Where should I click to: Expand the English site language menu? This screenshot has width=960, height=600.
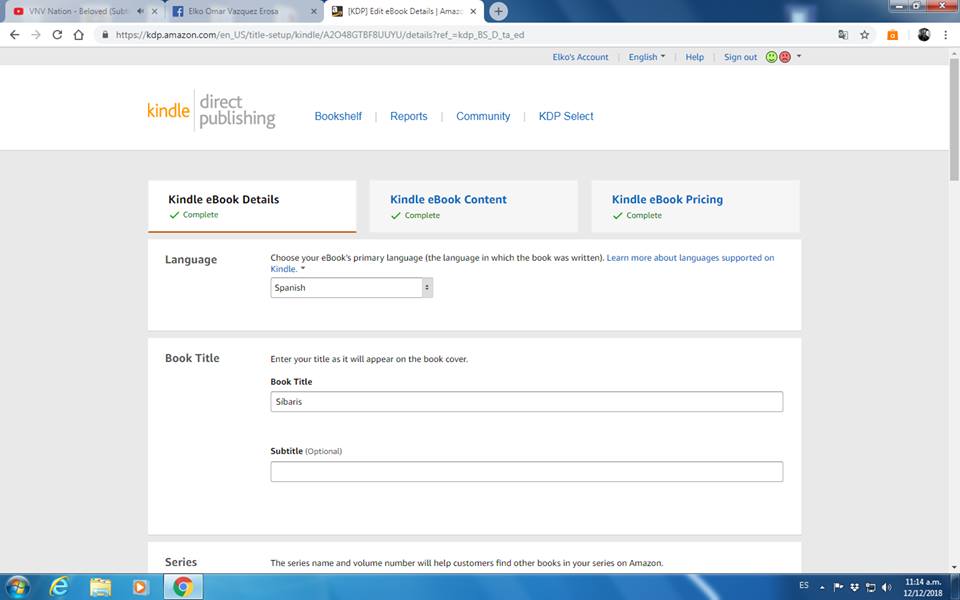point(646,57)
